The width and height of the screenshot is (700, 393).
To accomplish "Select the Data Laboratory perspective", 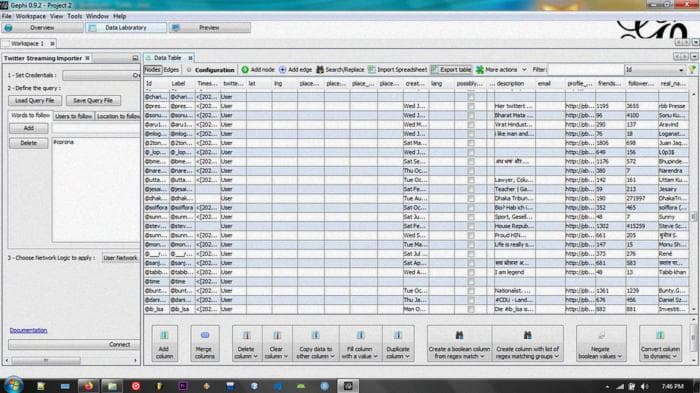I will [x=126, y=28].
